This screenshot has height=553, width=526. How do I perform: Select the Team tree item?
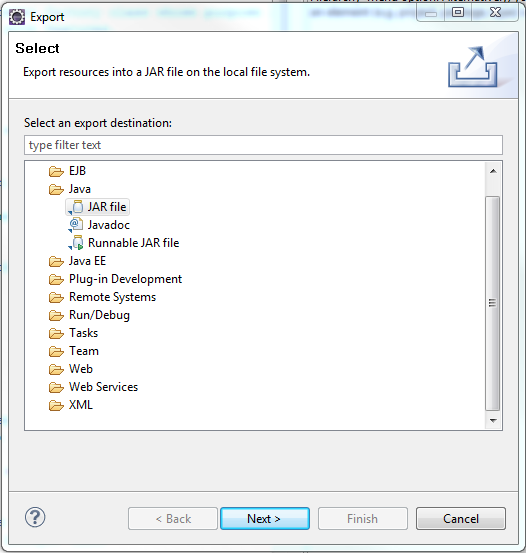click(84, 351)
